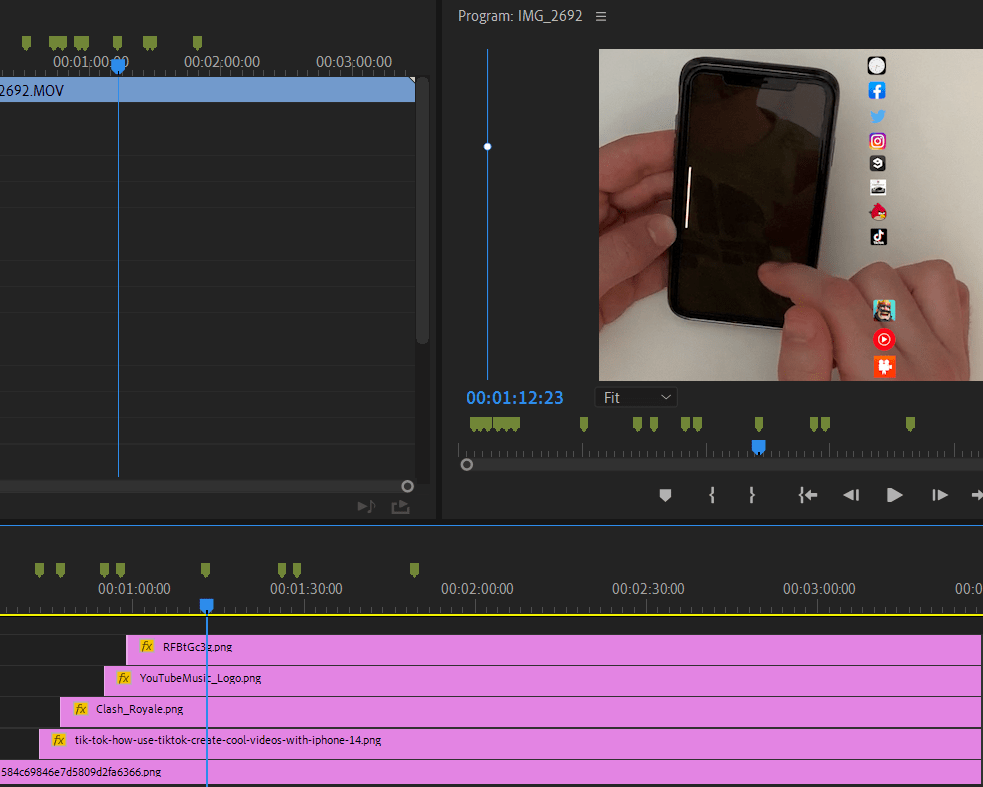Screen dimensions: 983x787
Task: Click the Add Marker icon below the Program monitor
Action: click(x=665, y=494)
